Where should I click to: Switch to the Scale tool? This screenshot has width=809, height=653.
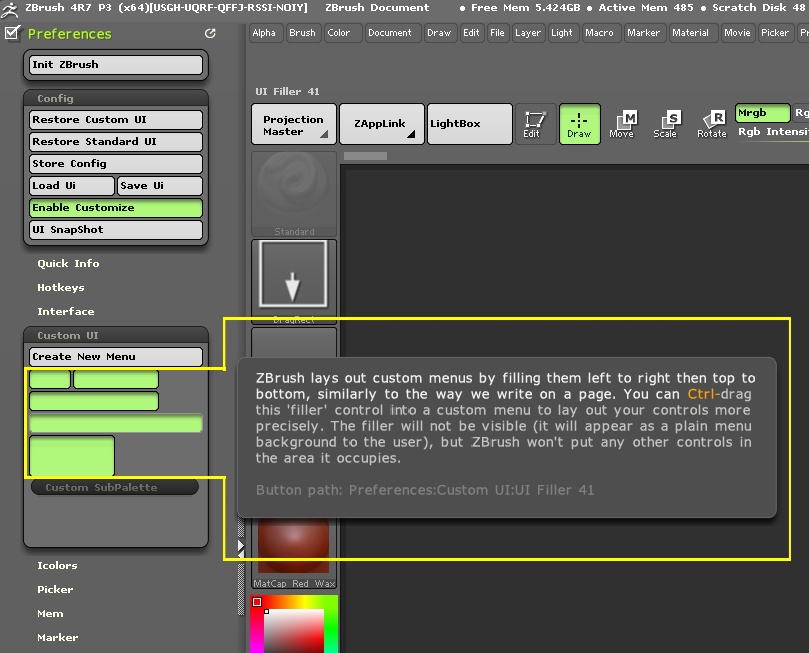click(x=666, y=124)
